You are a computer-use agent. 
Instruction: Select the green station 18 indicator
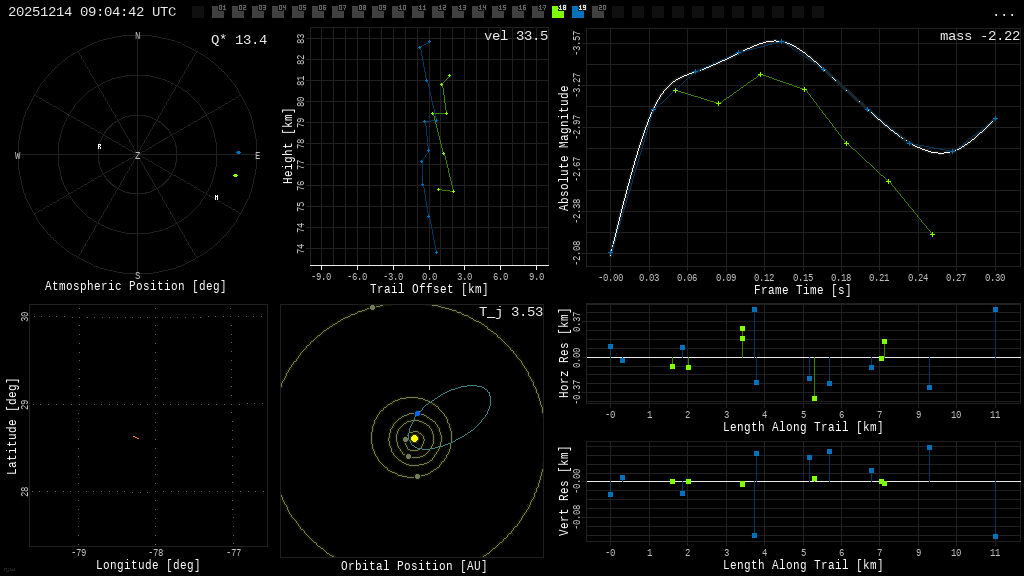(x=558, y=12)
